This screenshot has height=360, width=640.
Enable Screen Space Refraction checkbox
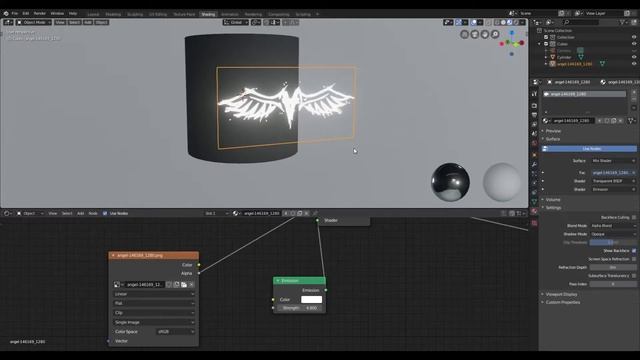634,259
